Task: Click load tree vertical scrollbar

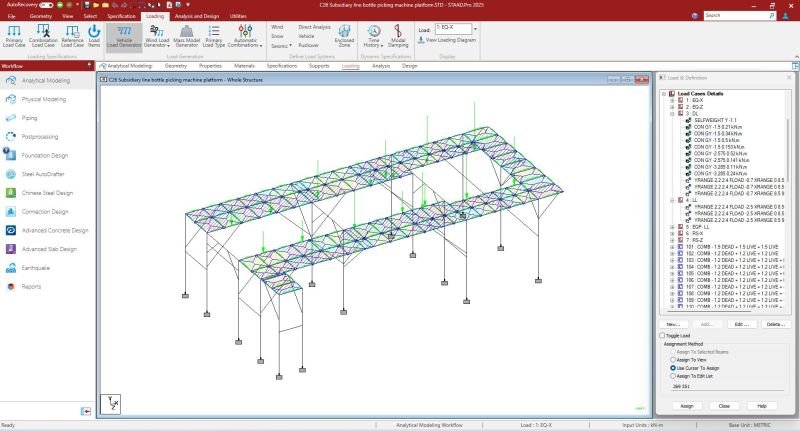Action: click(x=788, y=150)
